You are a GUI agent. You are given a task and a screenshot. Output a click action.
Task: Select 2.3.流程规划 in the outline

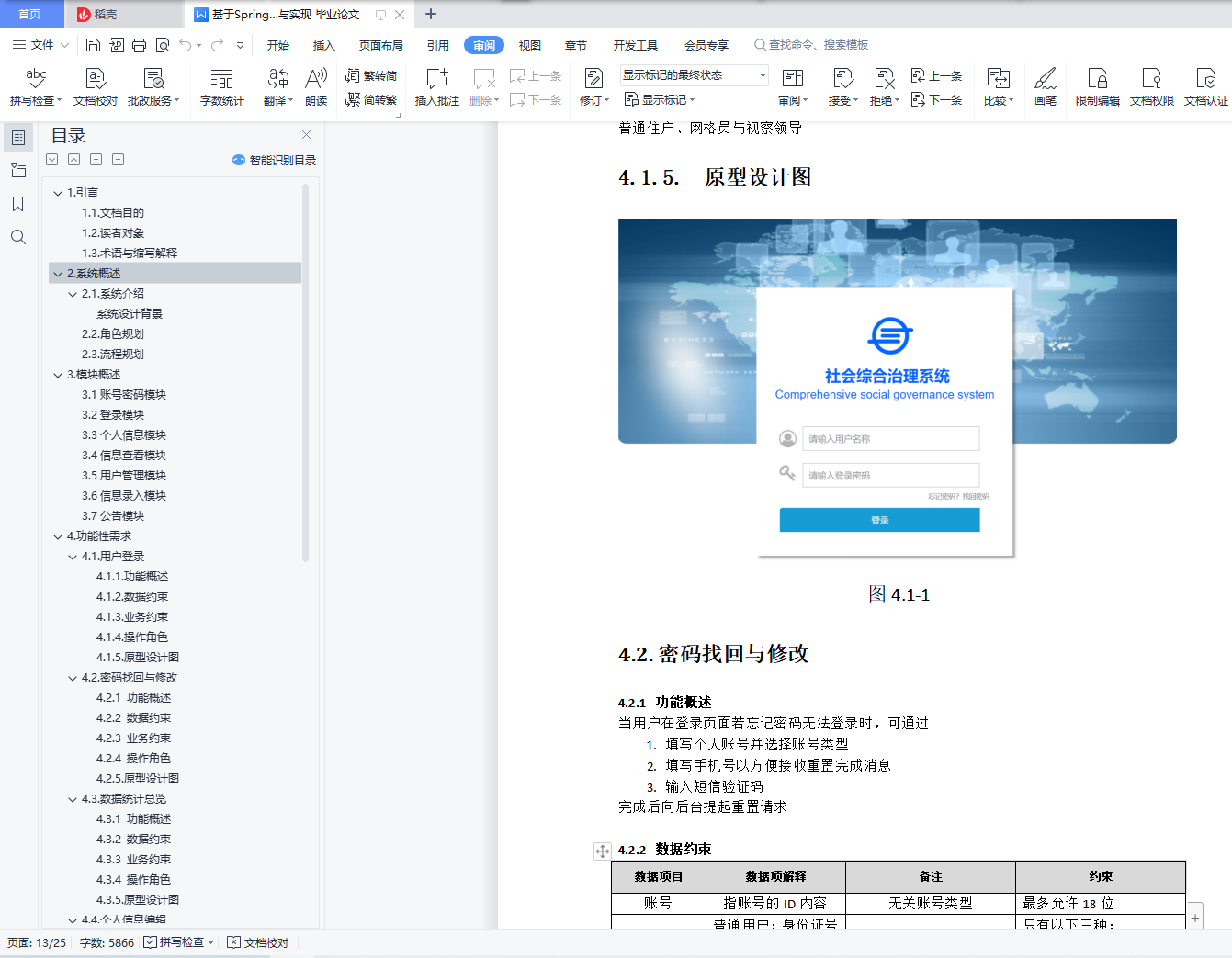click(x=113, y=355)
